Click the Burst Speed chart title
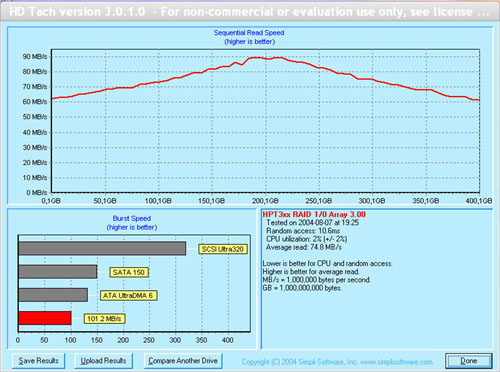500x372 pixels. pyautogui.click(x=132, y=218)
